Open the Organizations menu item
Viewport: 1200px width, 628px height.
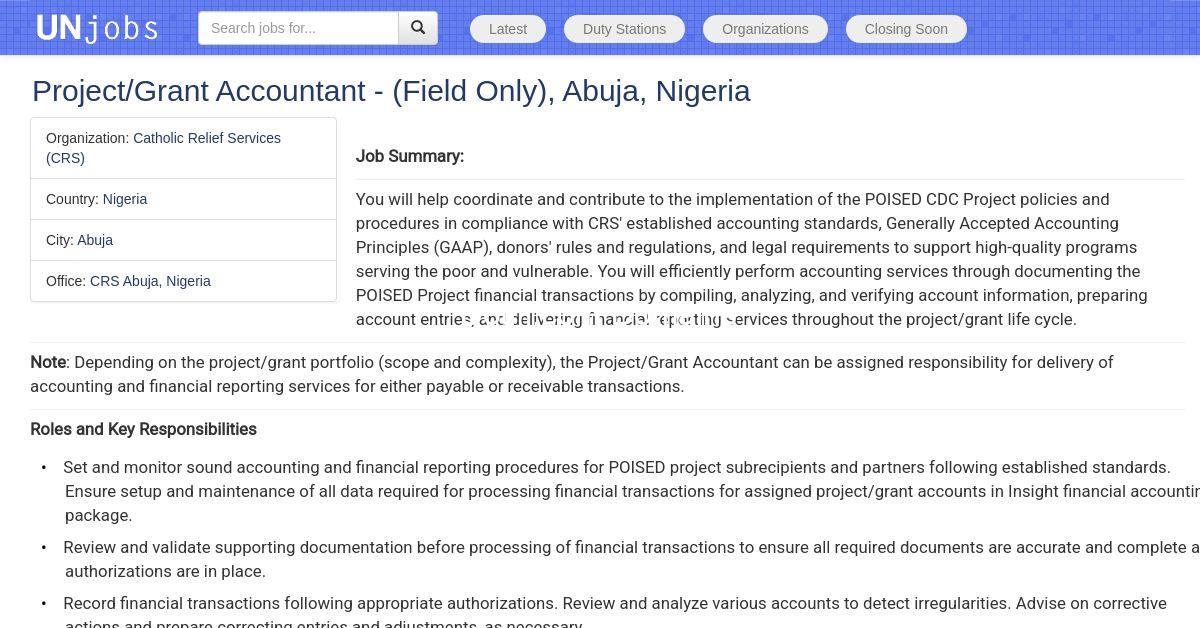[765, 29]
